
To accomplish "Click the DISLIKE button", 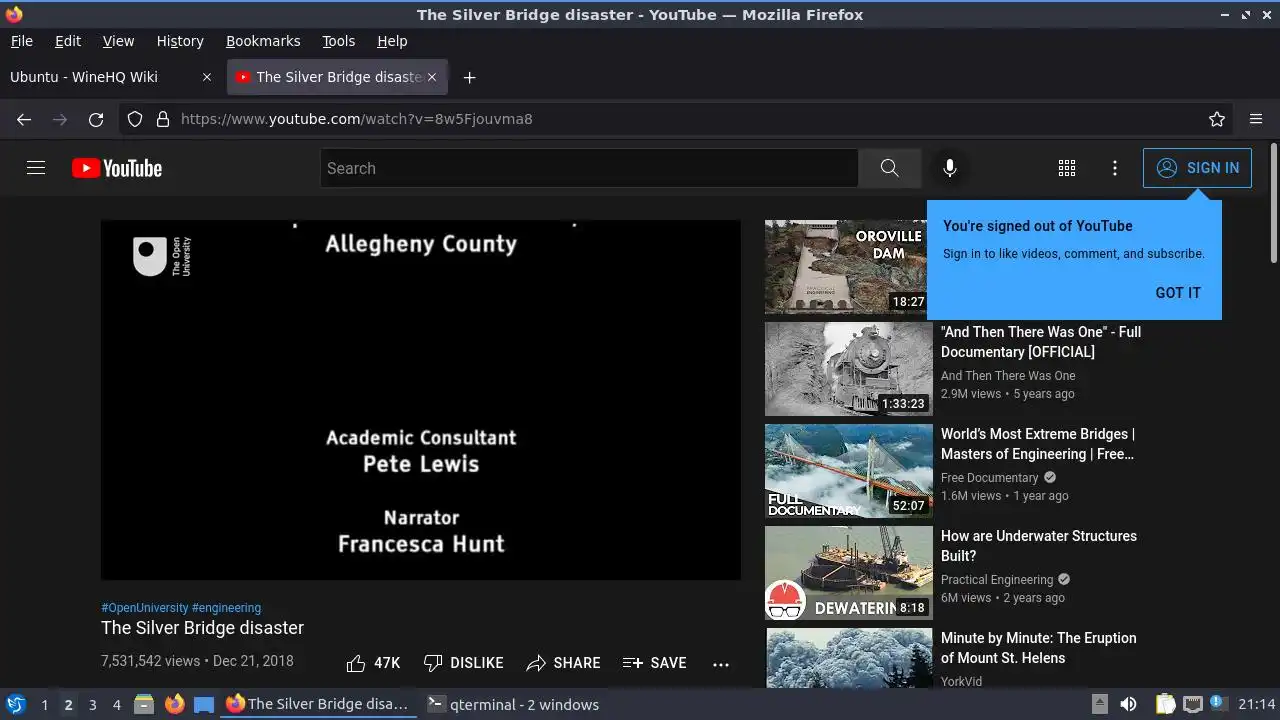I will click(463, 663).
